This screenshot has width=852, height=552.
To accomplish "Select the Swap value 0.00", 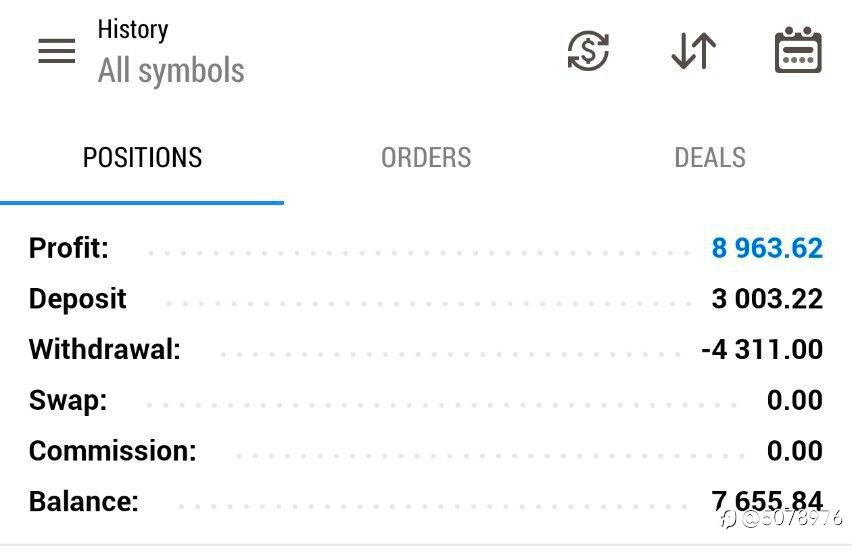I will coord(795,400).
